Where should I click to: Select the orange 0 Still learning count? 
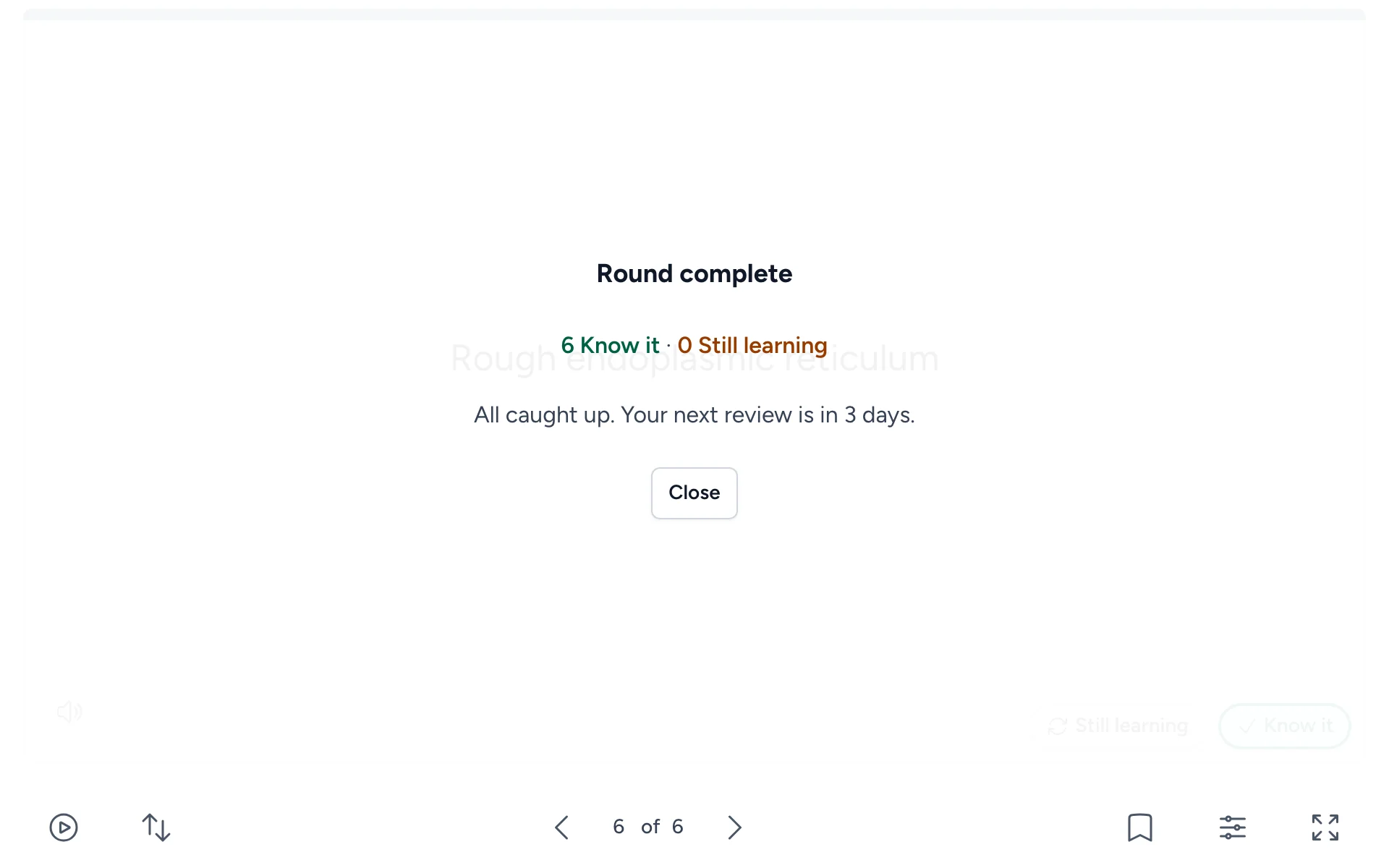752,346
